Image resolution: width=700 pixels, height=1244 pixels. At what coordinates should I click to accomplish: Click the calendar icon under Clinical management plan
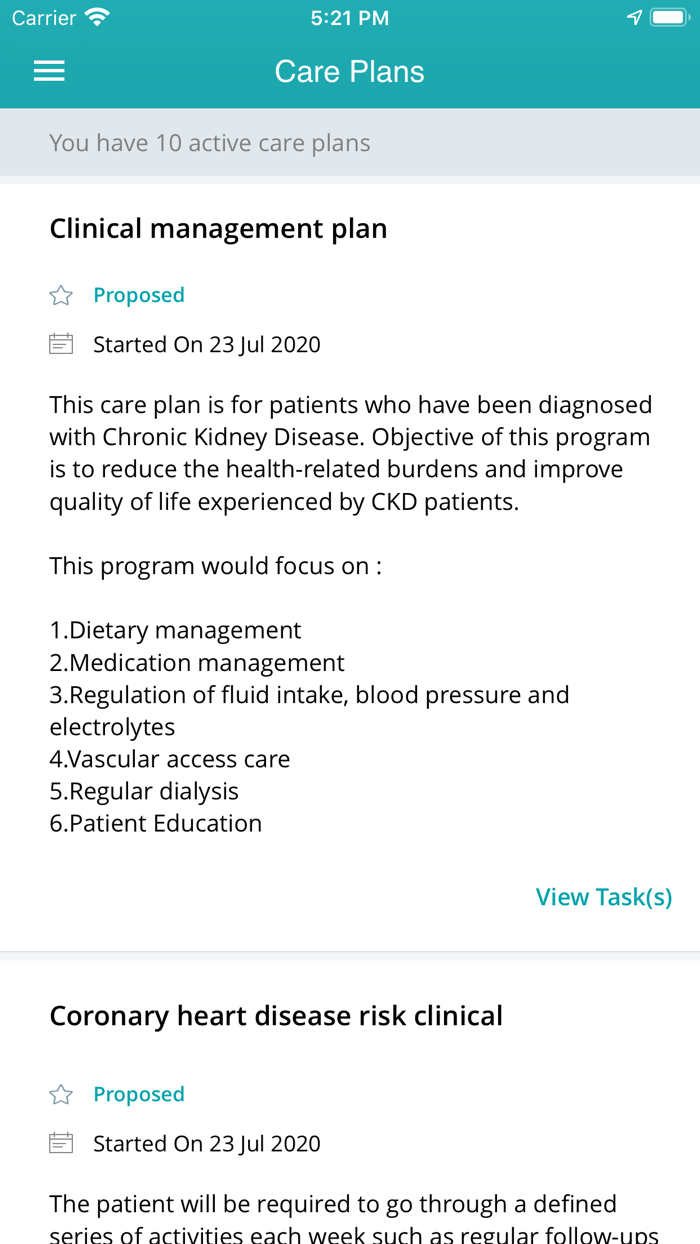click(x=61, y=343)
